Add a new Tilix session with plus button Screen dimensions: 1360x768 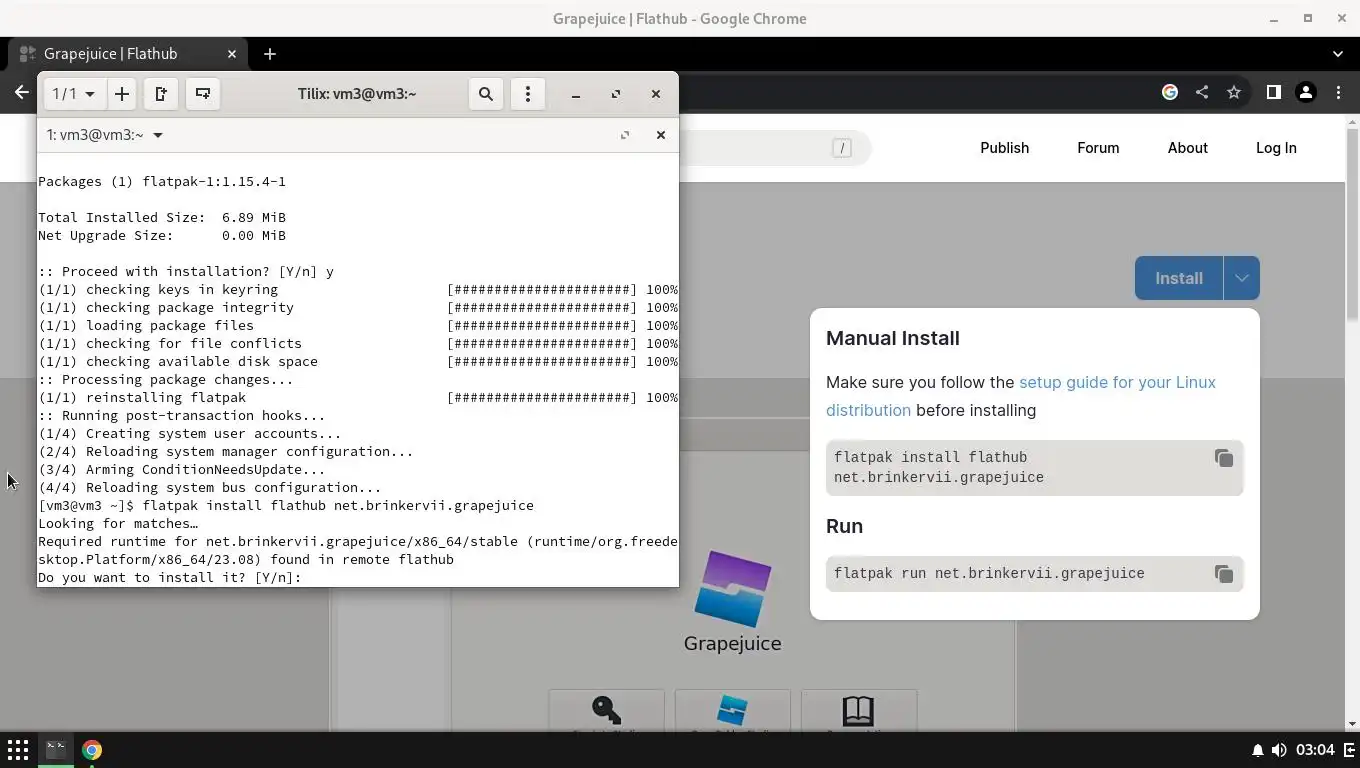[x=122, y=94]
